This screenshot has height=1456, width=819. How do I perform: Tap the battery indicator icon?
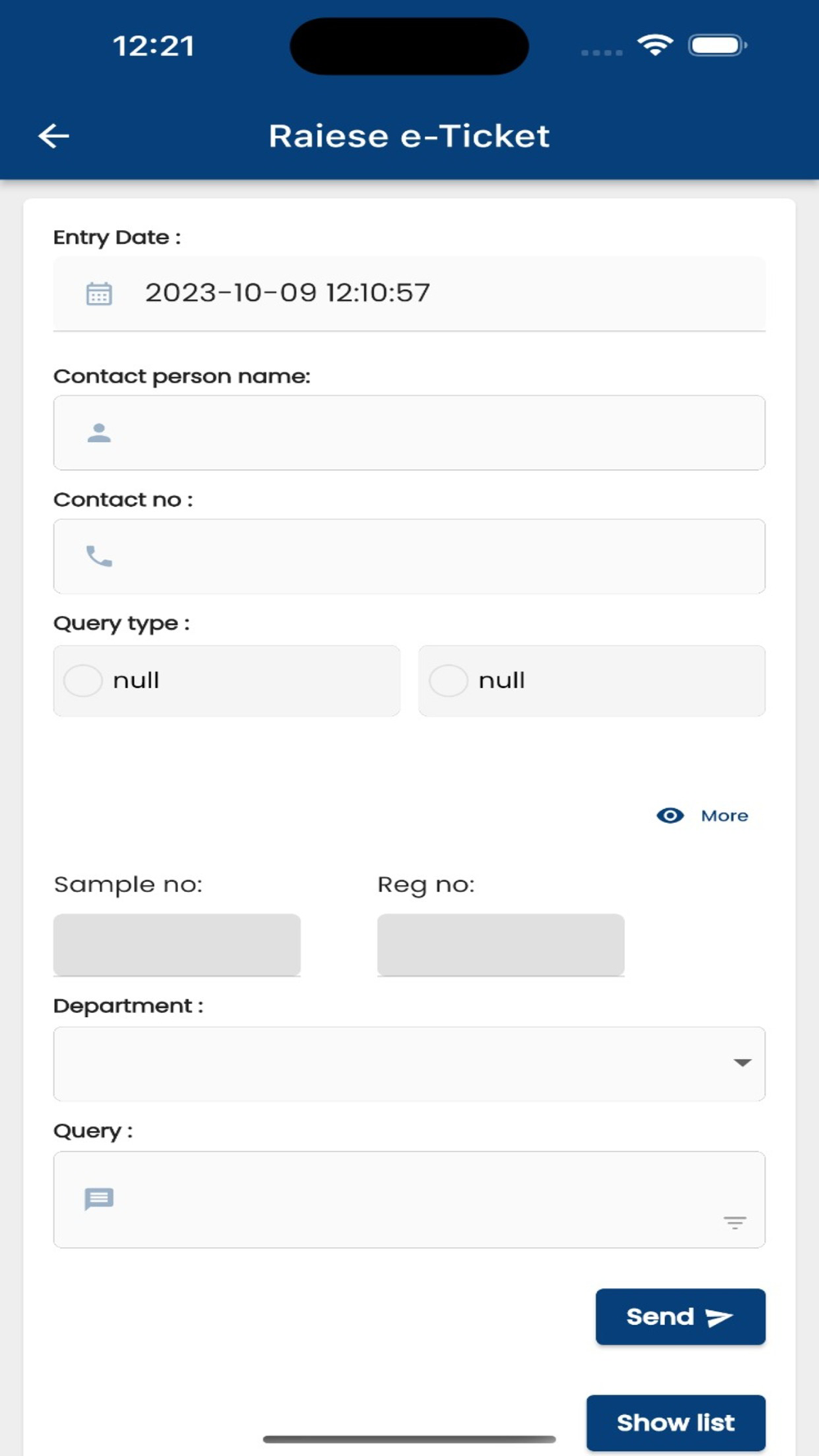(717, 45)
